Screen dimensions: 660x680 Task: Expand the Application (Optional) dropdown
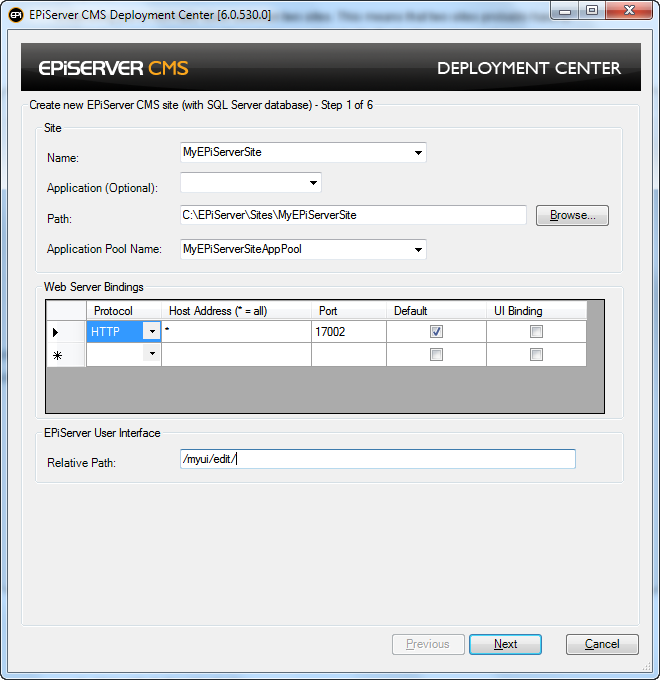(313, 183)
